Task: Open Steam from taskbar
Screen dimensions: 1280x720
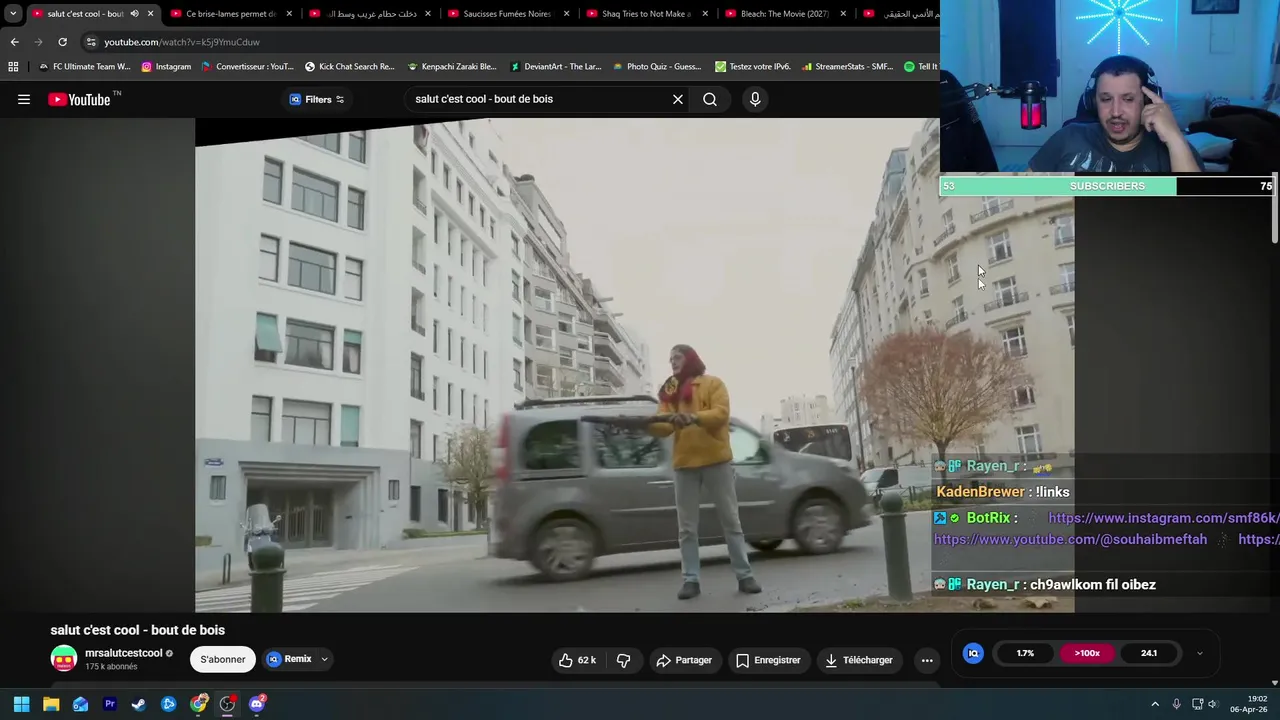Action: [139, 704]
